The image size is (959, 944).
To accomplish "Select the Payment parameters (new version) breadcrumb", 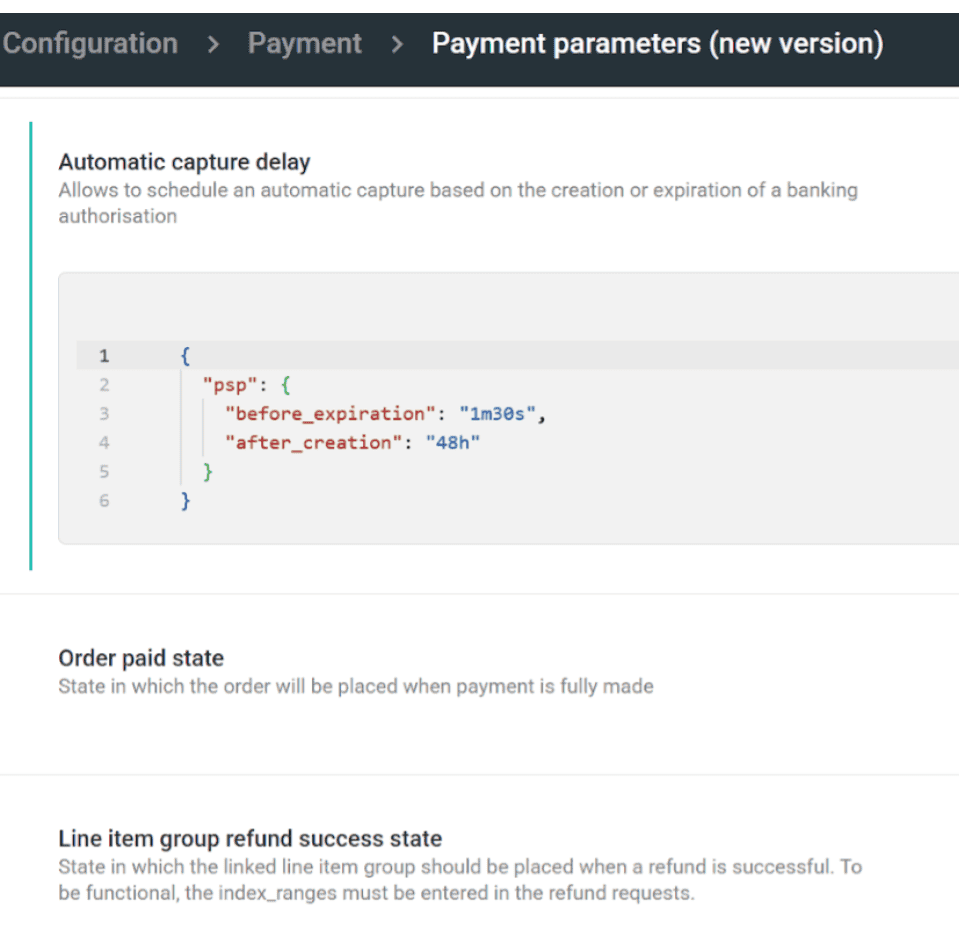I will tap(657, 43).
